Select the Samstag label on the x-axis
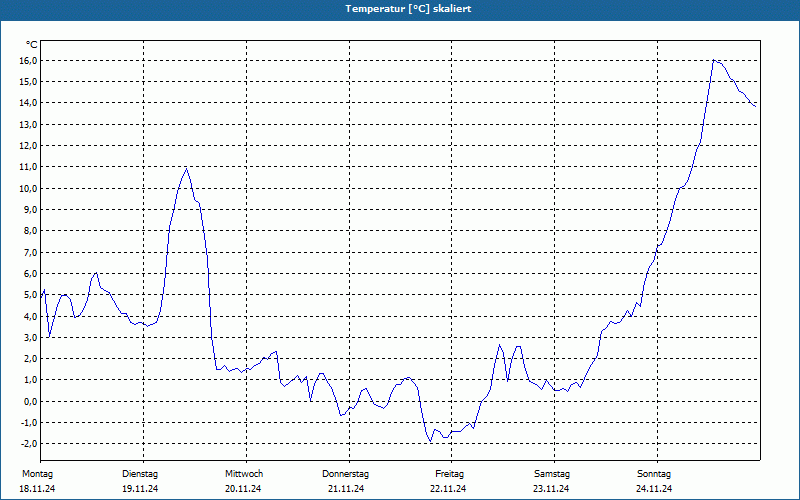 (551, 473)
